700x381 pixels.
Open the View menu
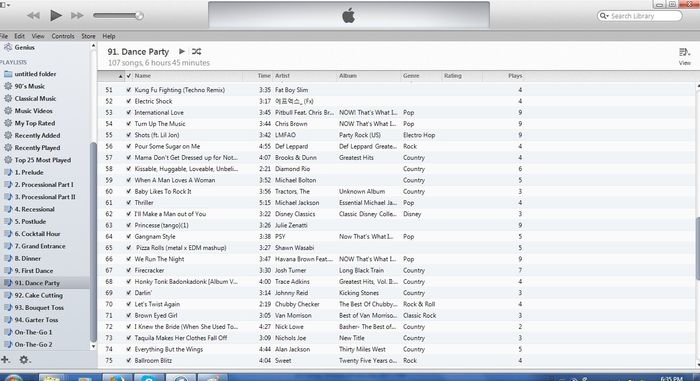pyautogui.click(x=38, y=36)
